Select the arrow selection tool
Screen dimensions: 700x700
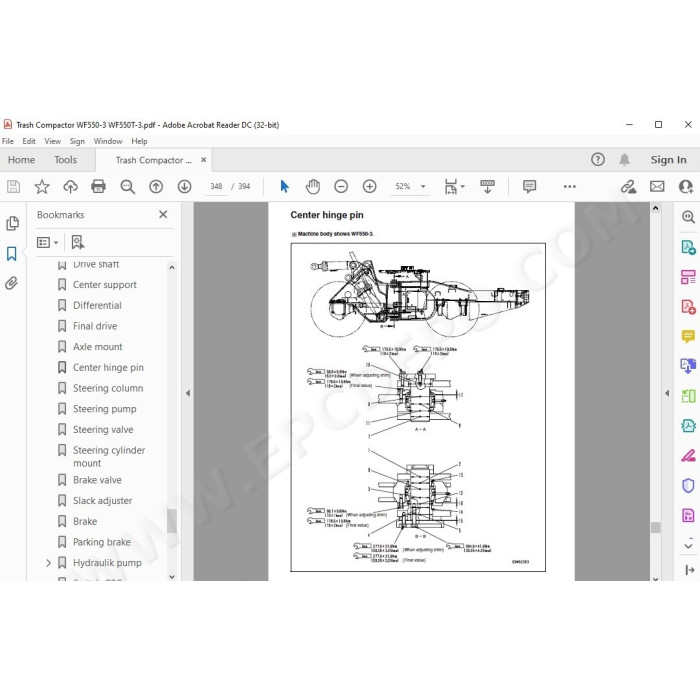284,186
